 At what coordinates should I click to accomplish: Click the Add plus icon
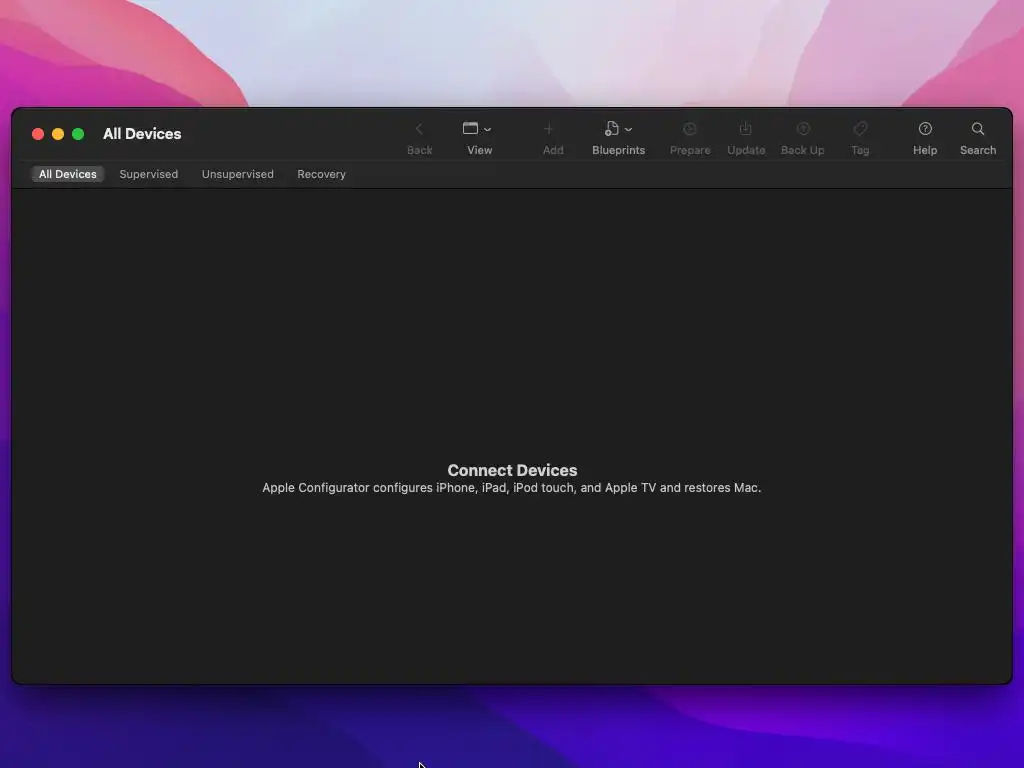tap(549, 129)
